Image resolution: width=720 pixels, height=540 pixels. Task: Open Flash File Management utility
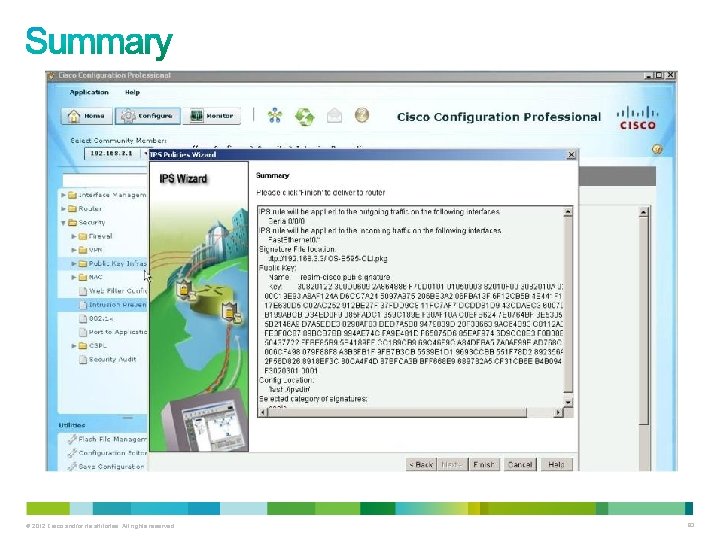click(x=112, y=439)
